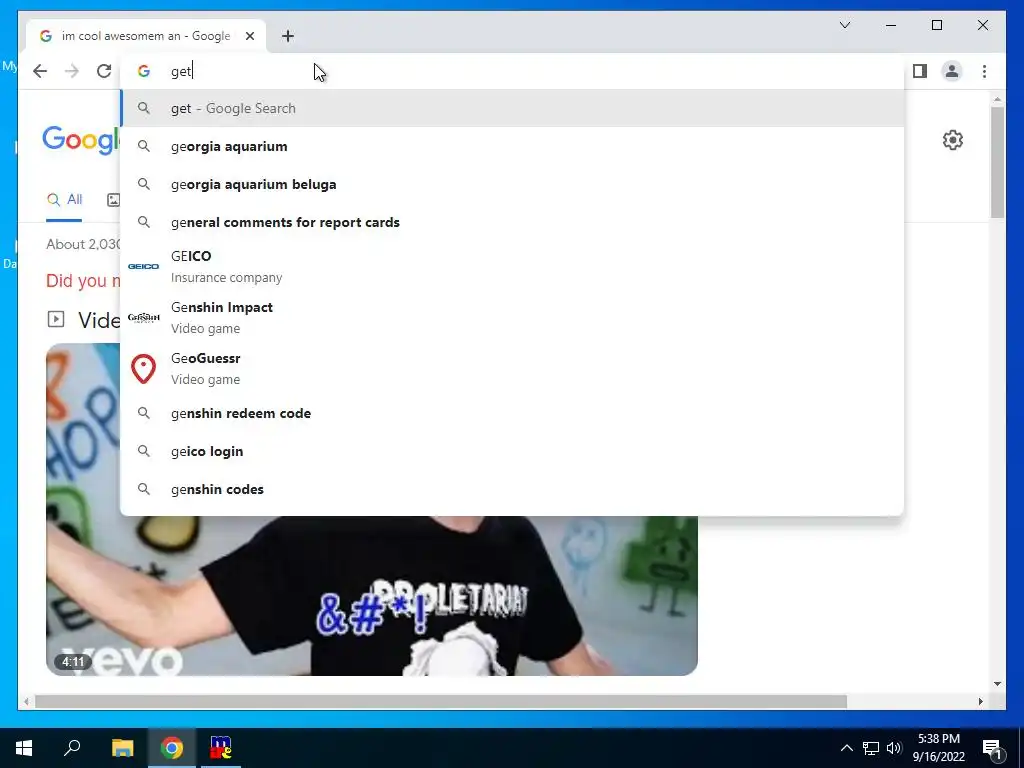Click the page scroll down arrow

(997, 684)
